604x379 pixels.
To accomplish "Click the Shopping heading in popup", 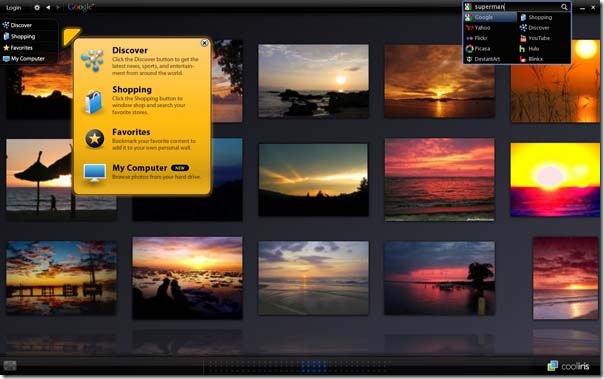I will tap(132, 90).
